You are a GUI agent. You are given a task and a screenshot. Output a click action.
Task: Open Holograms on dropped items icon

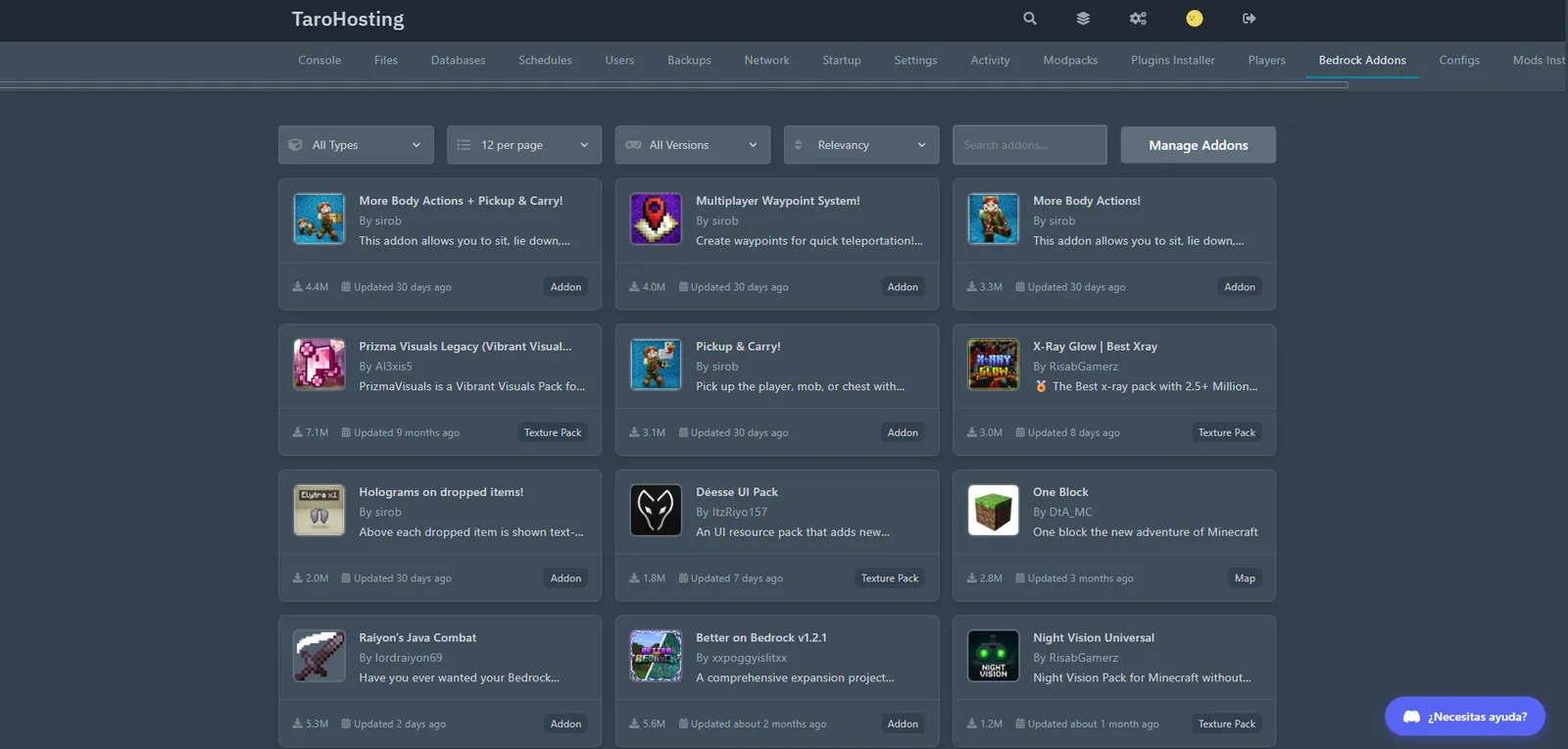tap(319, 510)
